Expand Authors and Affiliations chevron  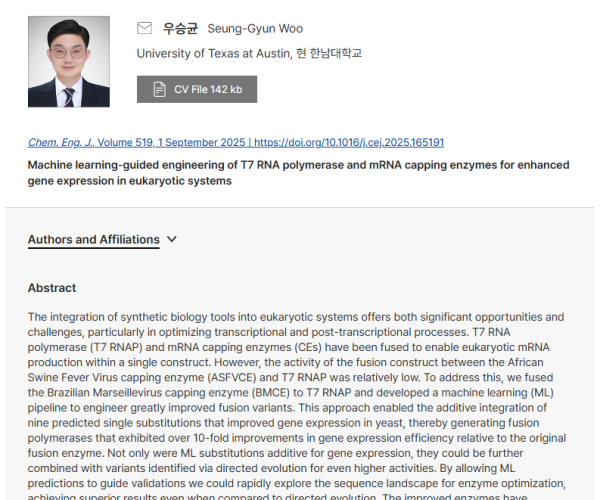(172, 239)
